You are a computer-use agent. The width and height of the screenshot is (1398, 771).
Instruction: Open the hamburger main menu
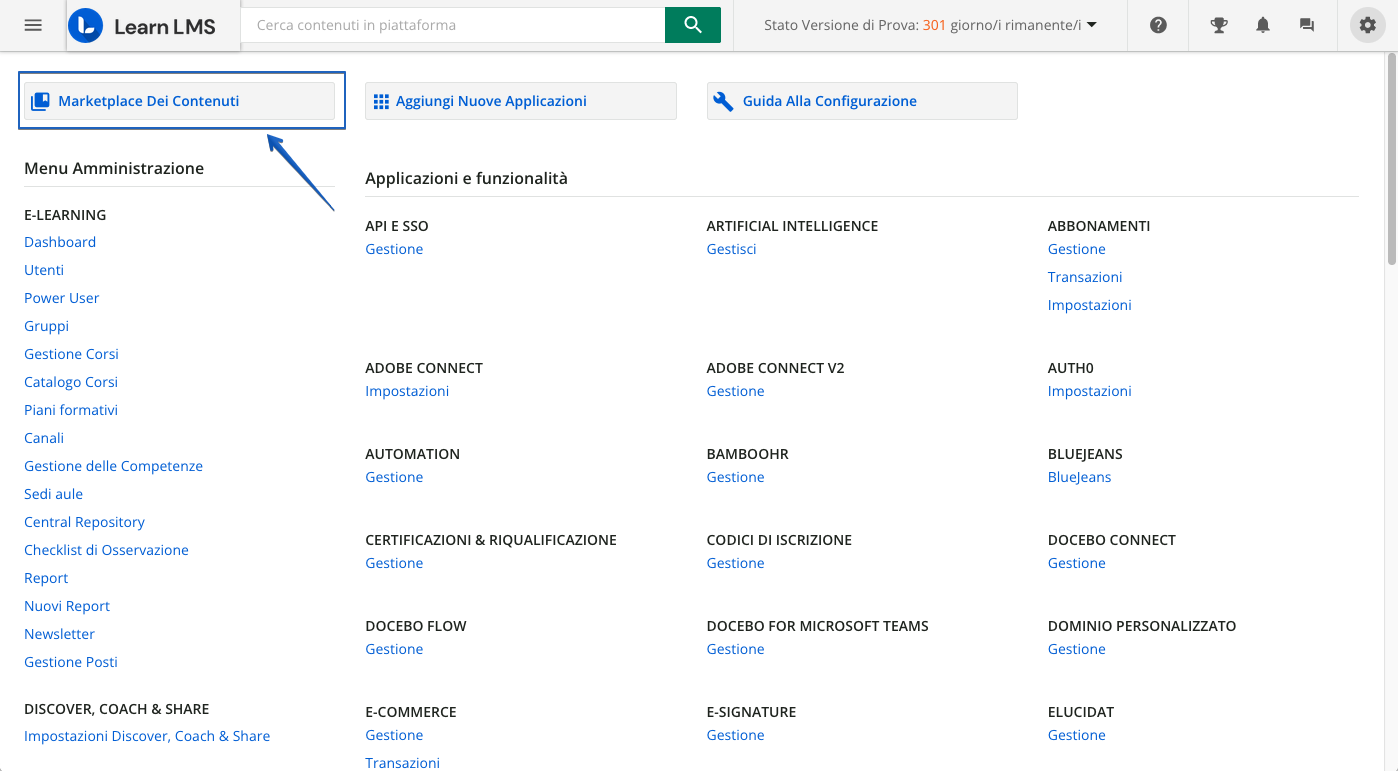[x=33, y=25]
